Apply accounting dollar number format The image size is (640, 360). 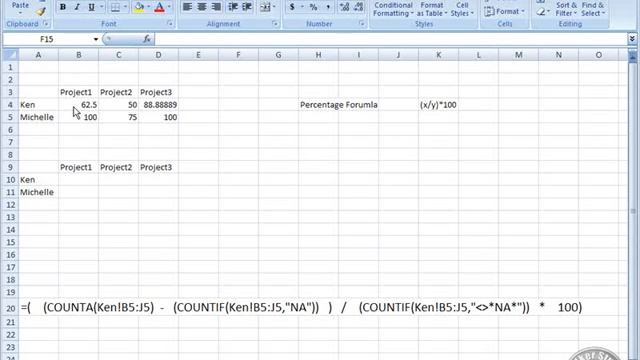[292, 7]
